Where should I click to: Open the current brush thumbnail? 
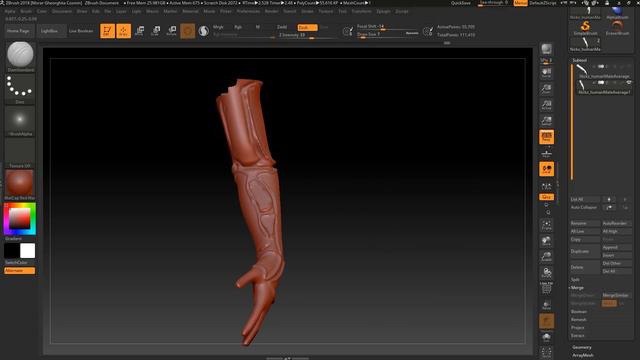point(20,54)
